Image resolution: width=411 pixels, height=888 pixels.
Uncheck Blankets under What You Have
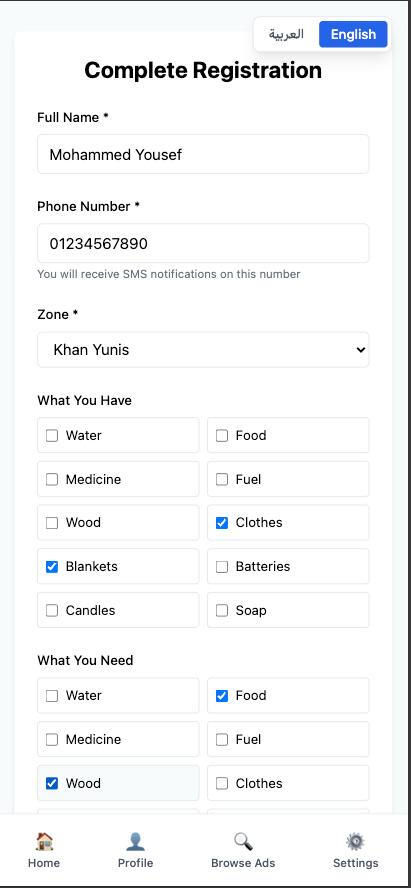[52, 566]
